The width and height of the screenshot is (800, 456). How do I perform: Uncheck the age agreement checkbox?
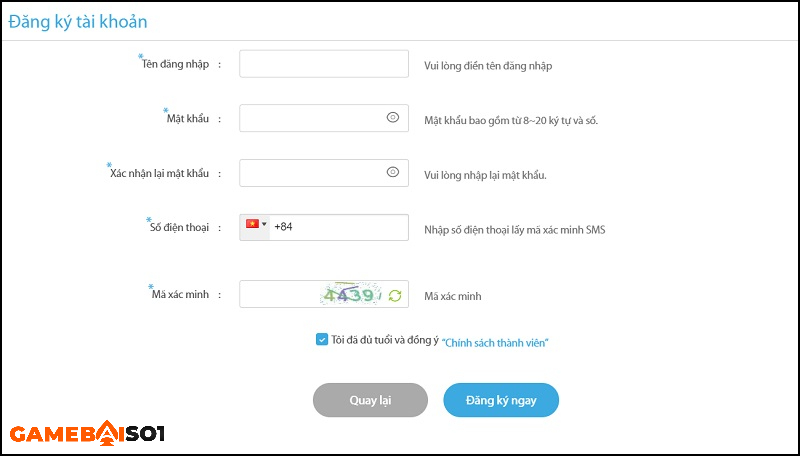pos(321,340)
